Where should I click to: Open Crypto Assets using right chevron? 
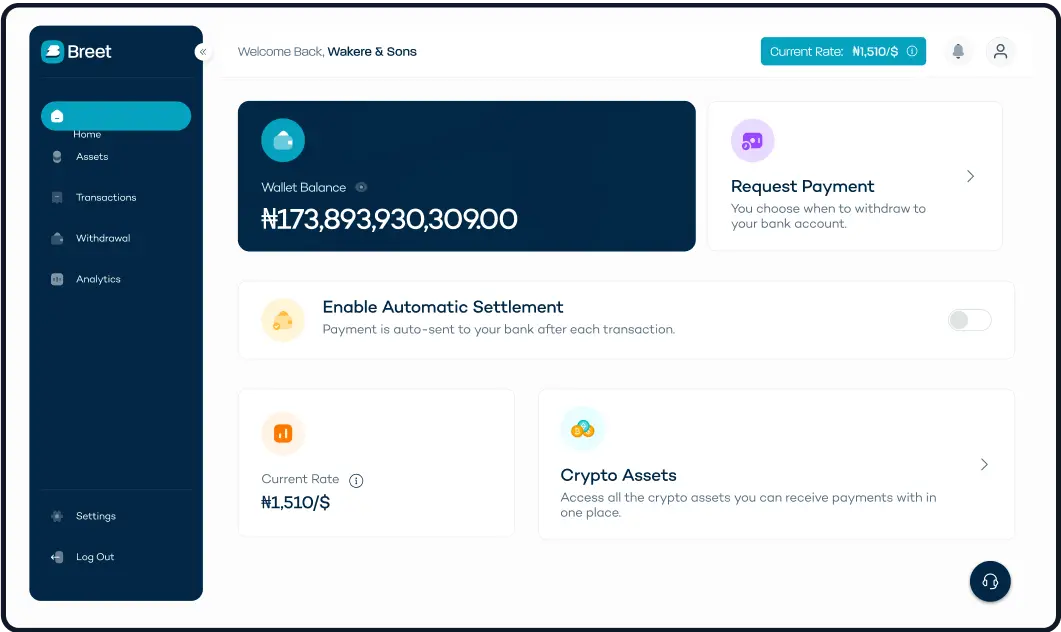tap(984, 465)
